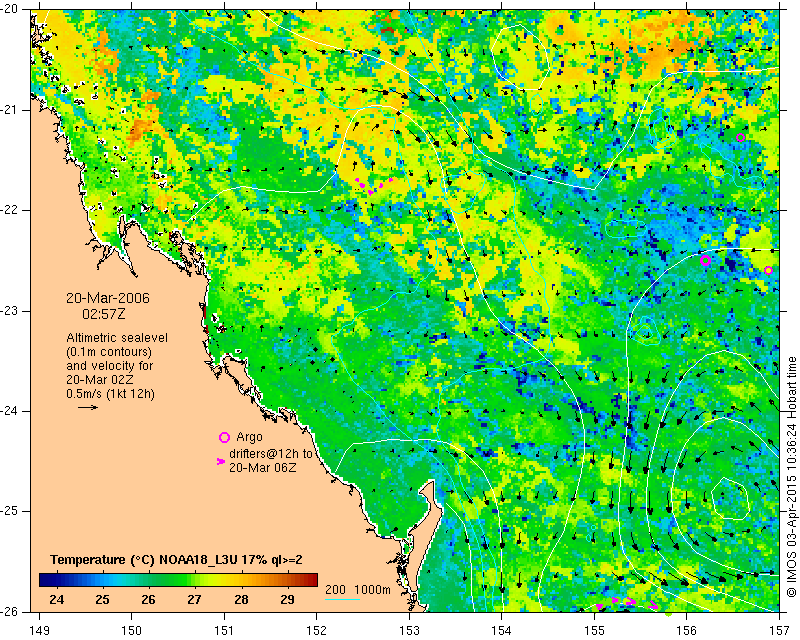Click the longitude axis label '152'

point(316,630)
